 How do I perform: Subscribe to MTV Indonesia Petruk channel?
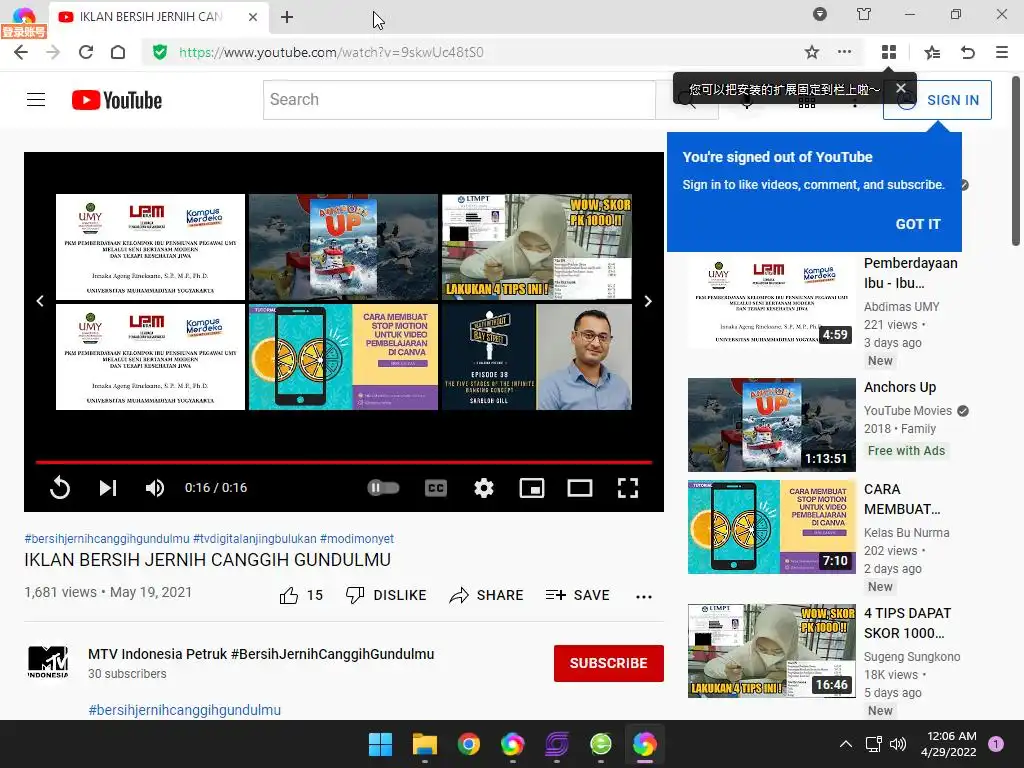coord(609,663)
